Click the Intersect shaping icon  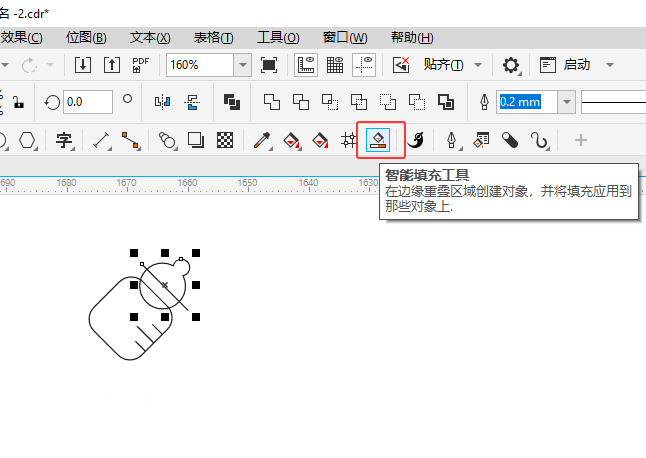point(330,102)
